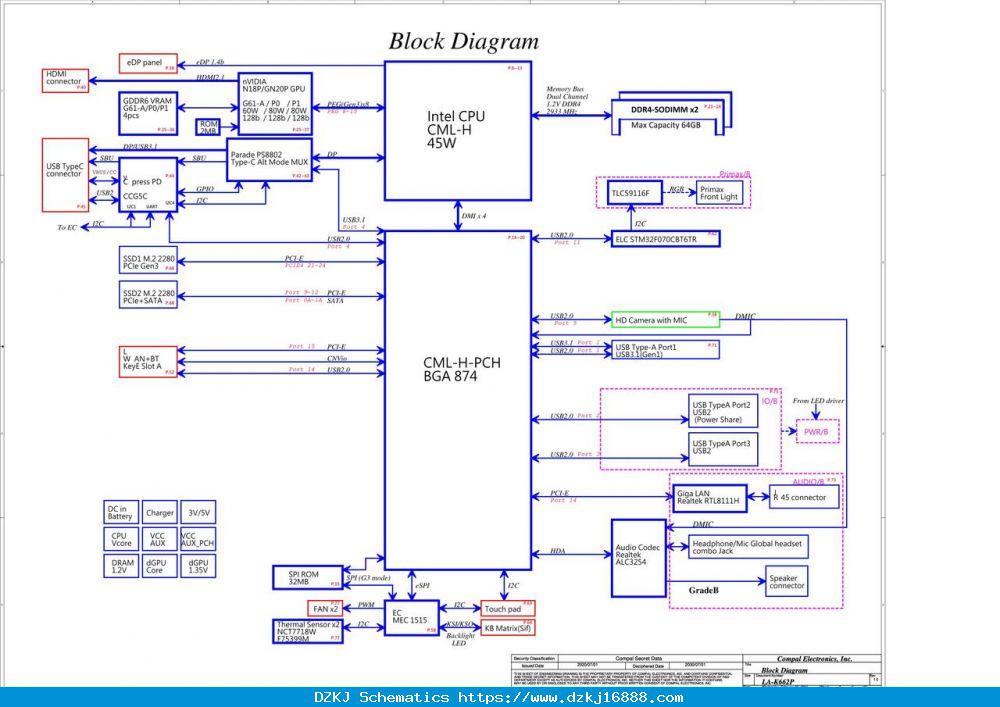Select the ROM 2MB block
The image size is (1000, 707).
[x=208, y=127]
